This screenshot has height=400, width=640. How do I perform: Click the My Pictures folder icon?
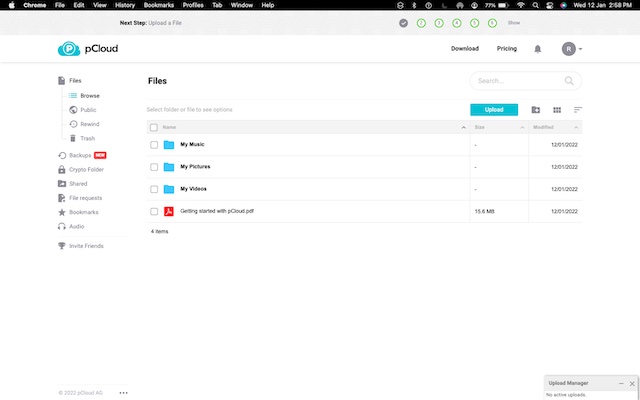click(169, 167)
